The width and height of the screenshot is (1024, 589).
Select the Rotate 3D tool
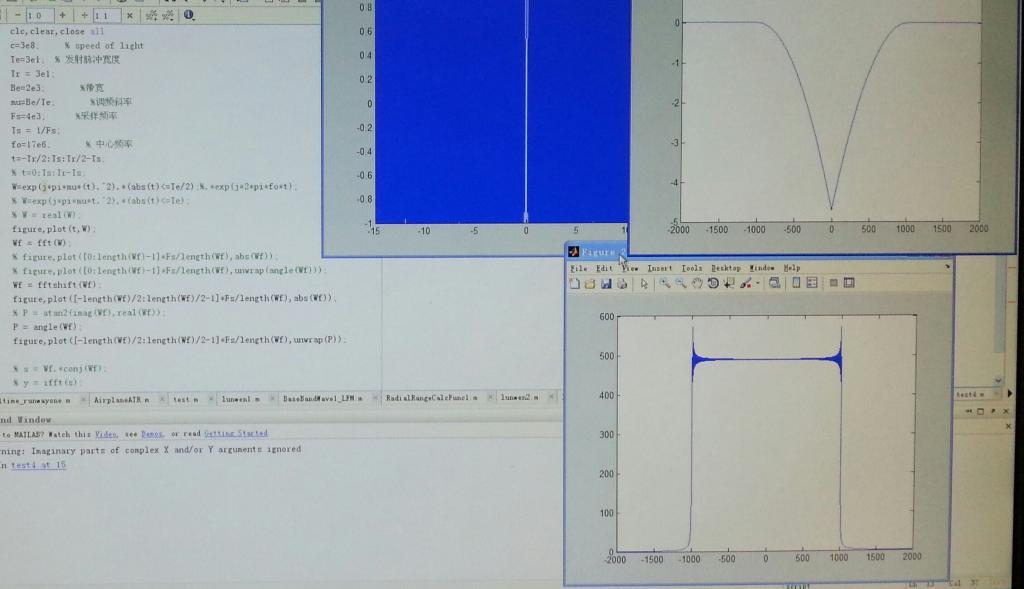click(713, 283)
